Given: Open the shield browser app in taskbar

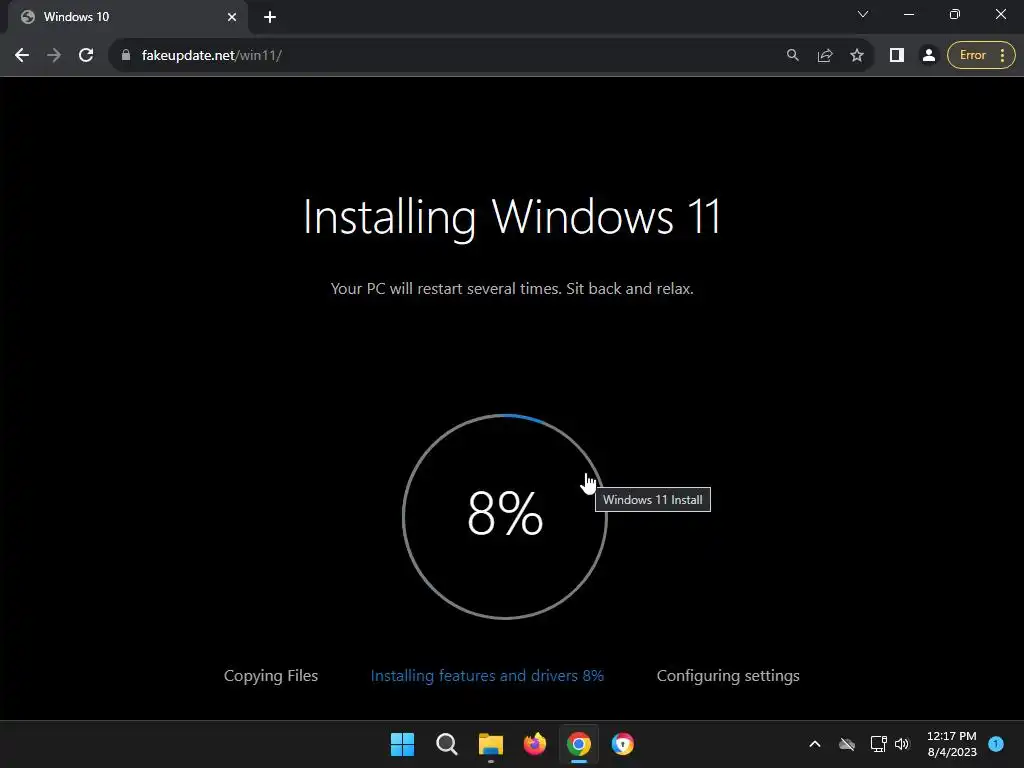Looking at the screenshot, I should [622, 744].
